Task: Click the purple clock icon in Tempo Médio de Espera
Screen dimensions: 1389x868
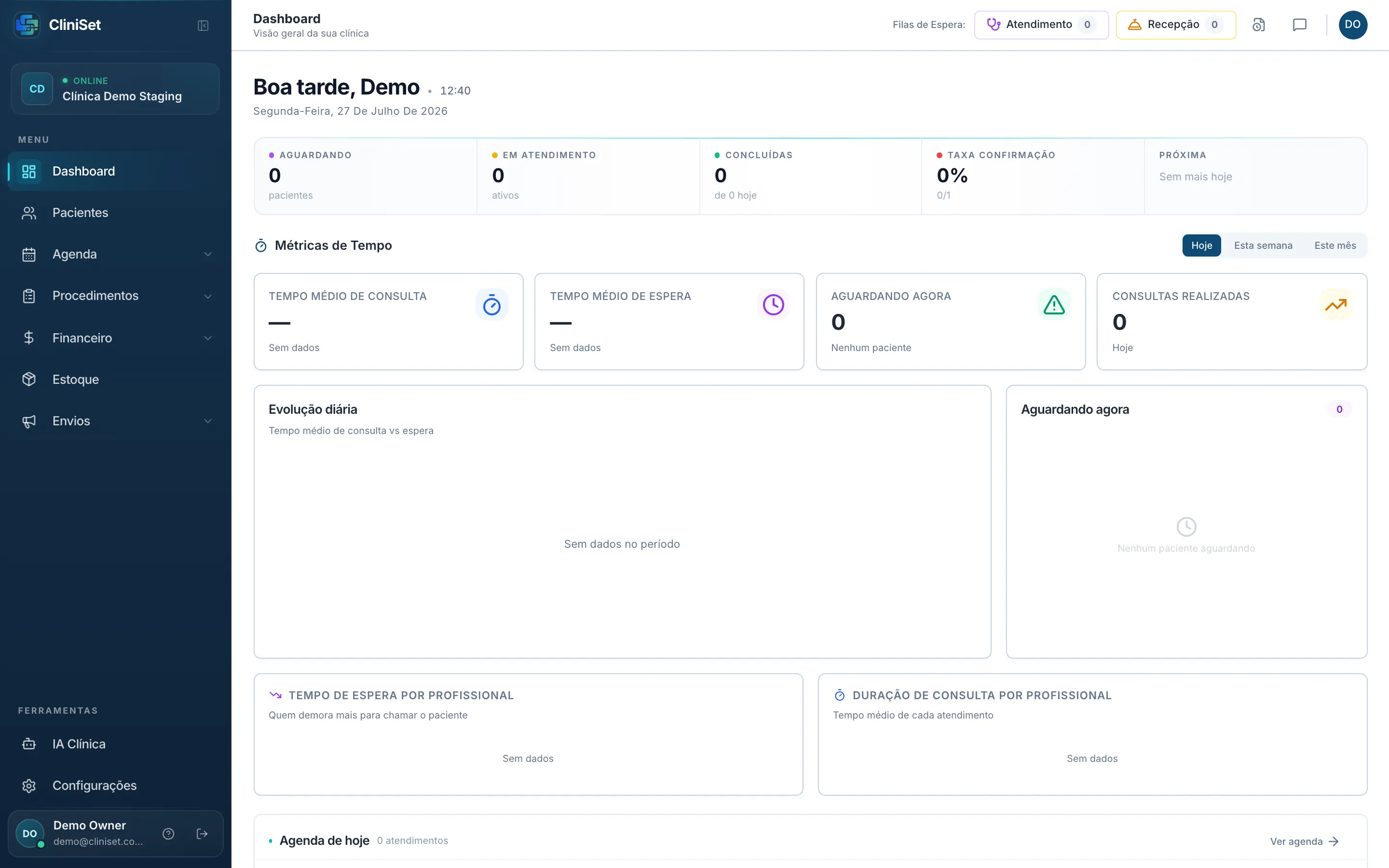Action: click(x=773, y=305)
